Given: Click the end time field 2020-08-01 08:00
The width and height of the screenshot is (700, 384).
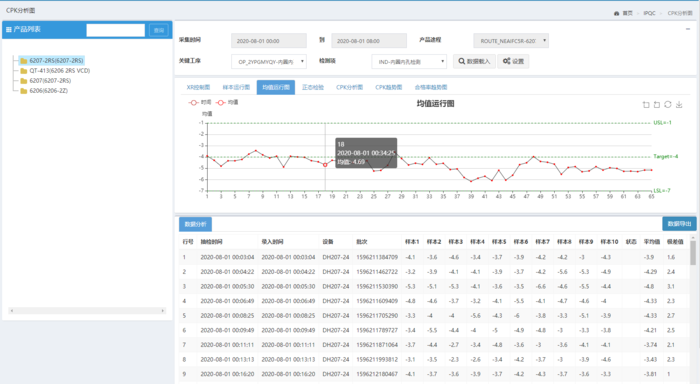Looking at the screenshot, I should tap(369, 41).
